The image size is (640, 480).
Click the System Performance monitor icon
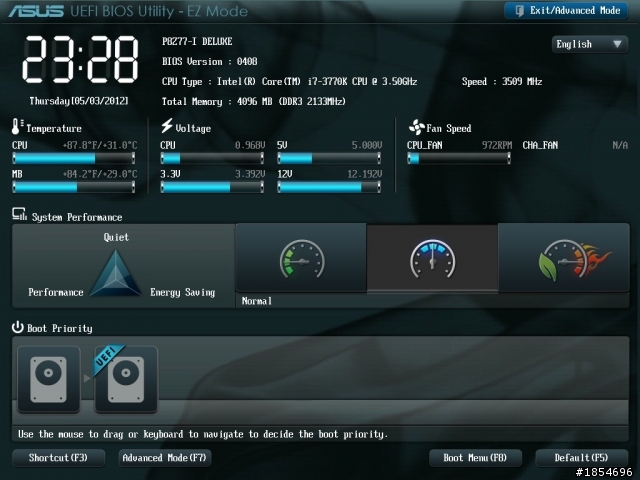click(x=19, y=214)
